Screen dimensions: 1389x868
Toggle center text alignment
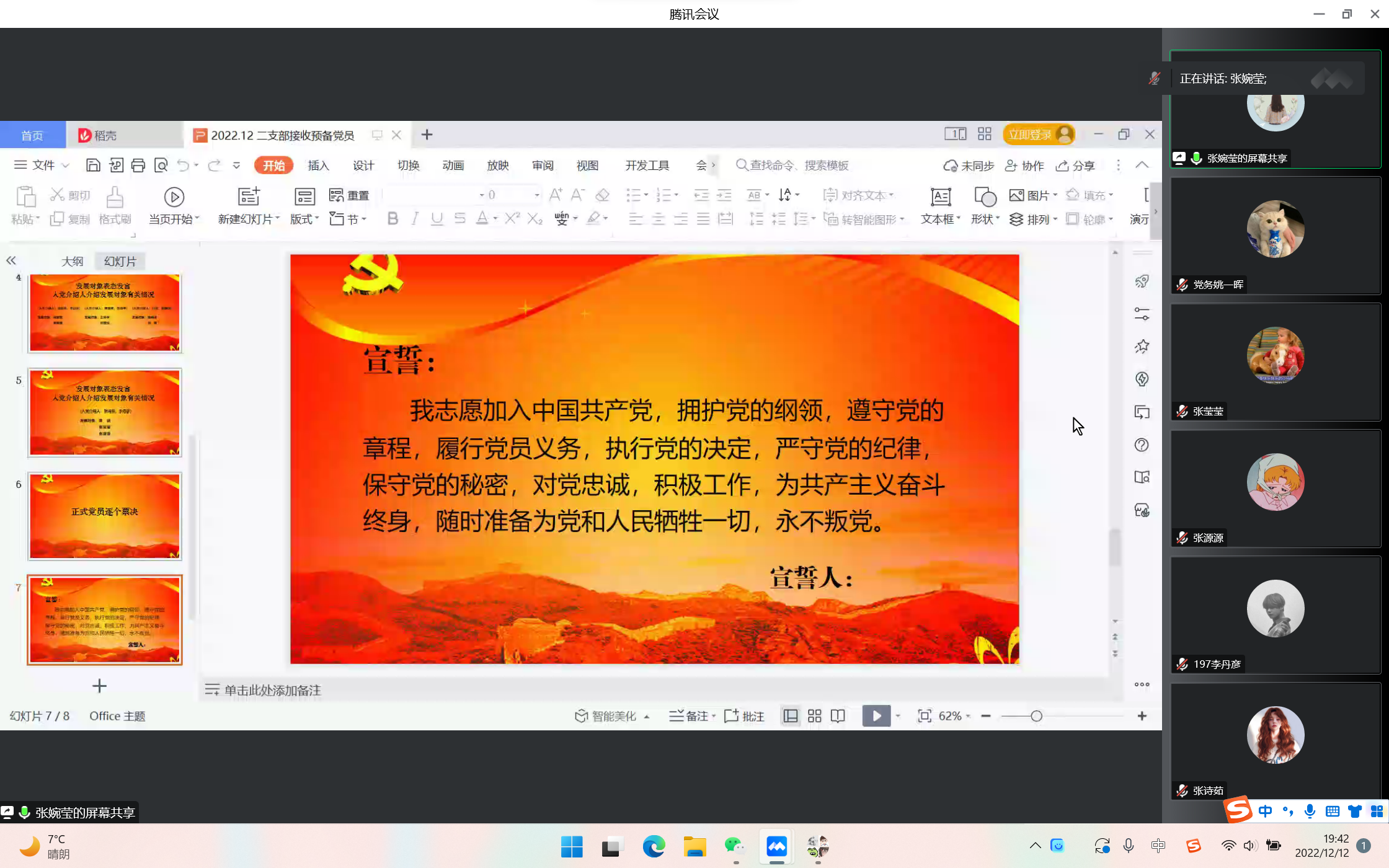[x=659, y=219]
